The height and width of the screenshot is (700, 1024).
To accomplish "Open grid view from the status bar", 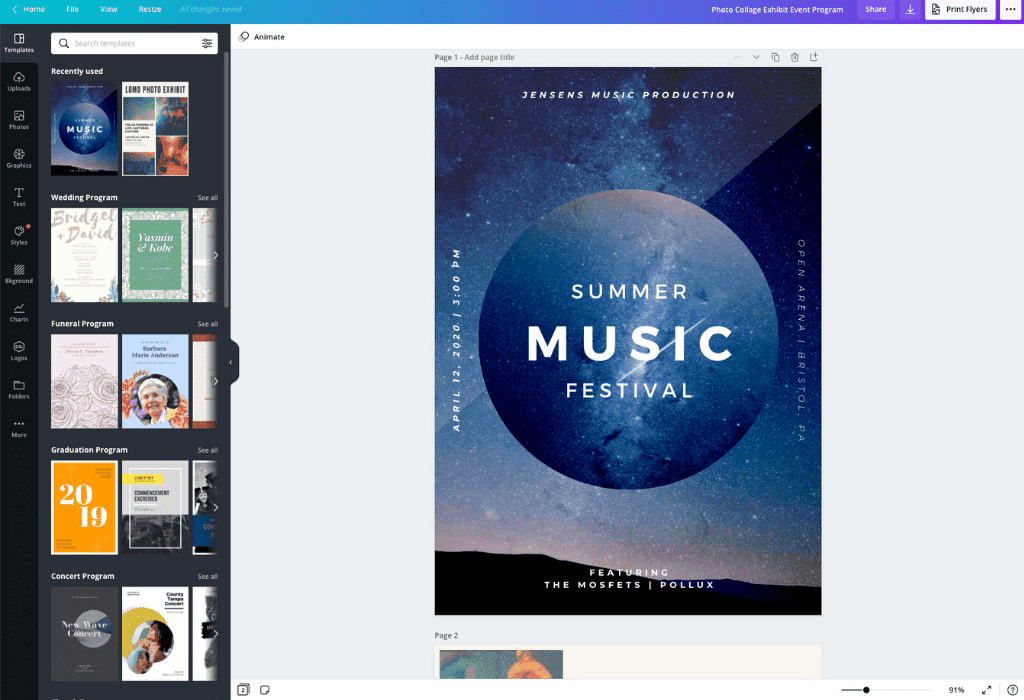I will tap(242, 690).
